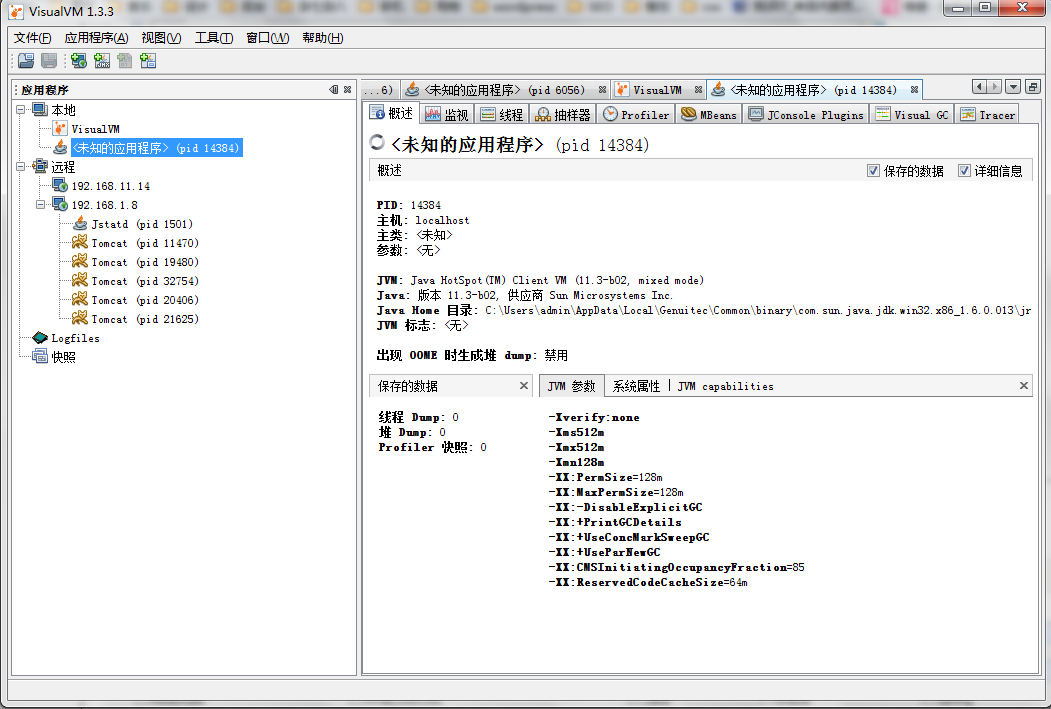Open the 概述 overview tab

pos(393,114)
